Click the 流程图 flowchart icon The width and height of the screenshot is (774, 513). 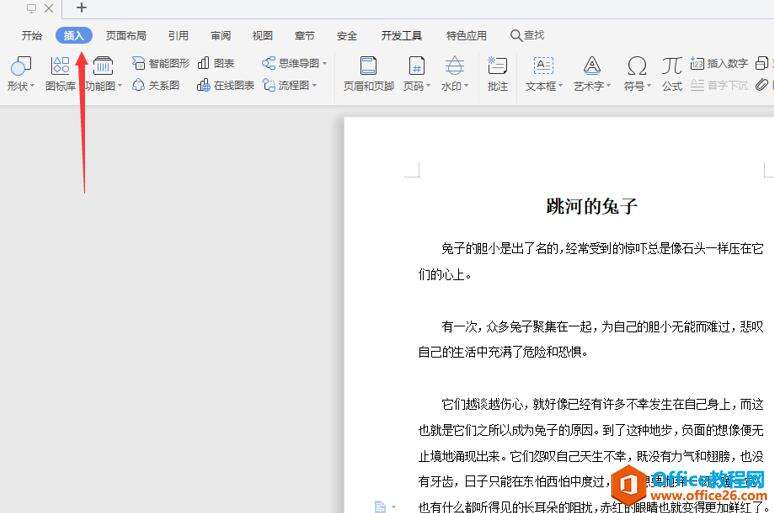[x=269, y=85]
